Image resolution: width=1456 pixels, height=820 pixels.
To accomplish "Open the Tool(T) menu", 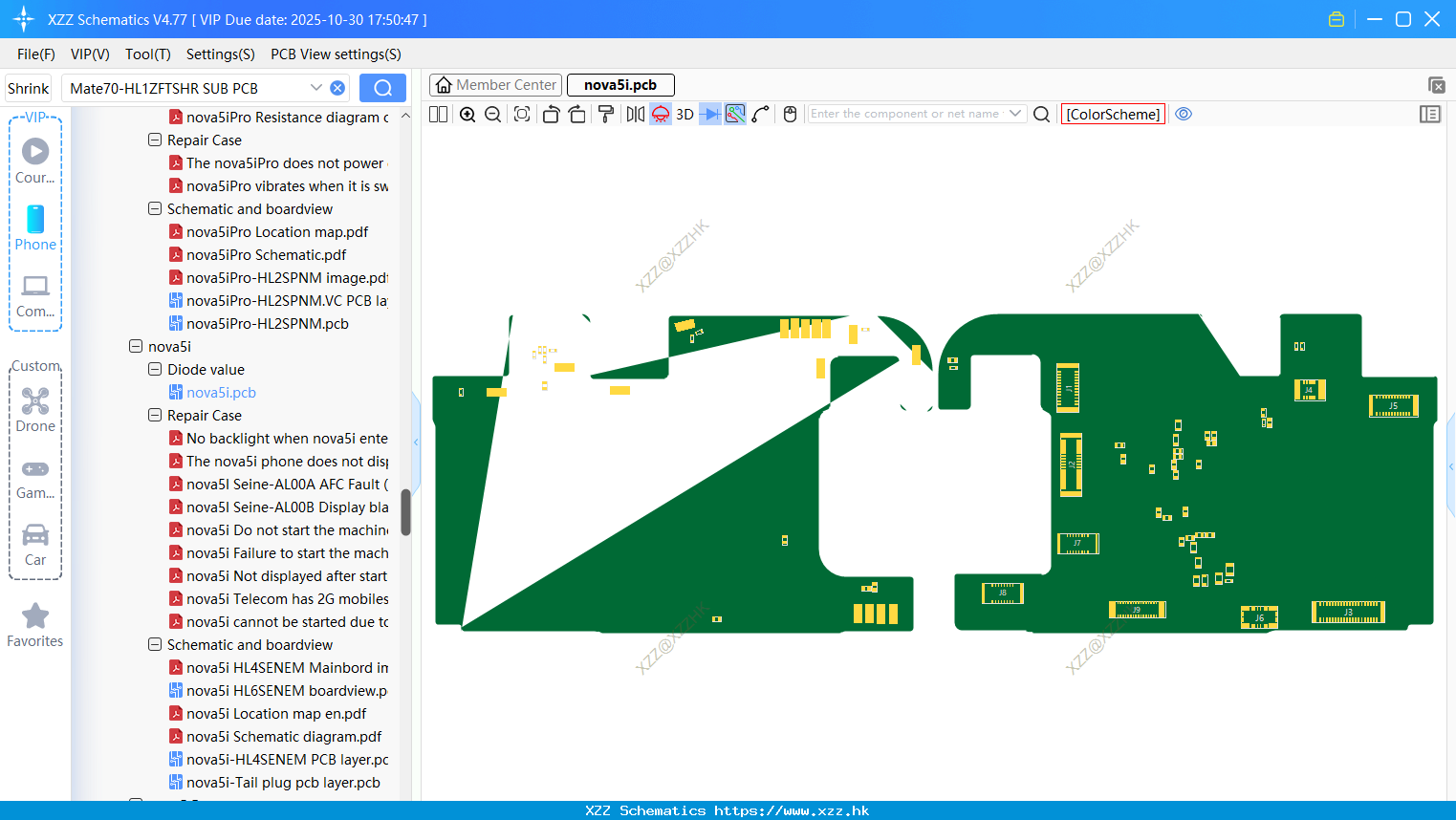I will [x=148, y=54].
